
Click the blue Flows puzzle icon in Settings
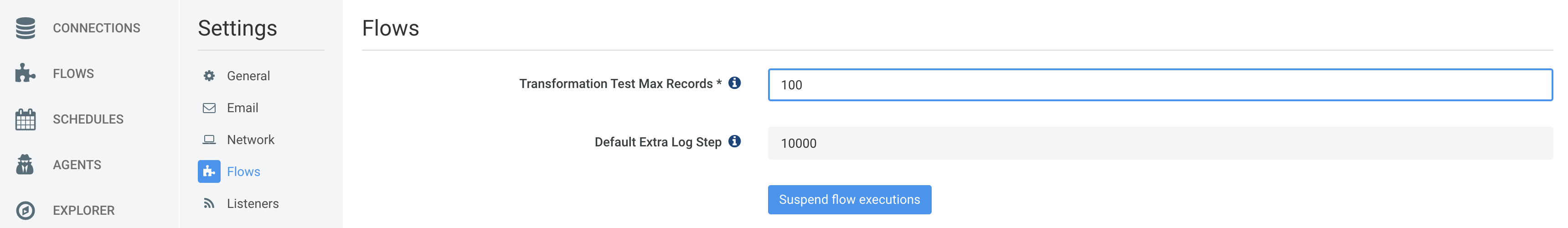pos(209,171)
